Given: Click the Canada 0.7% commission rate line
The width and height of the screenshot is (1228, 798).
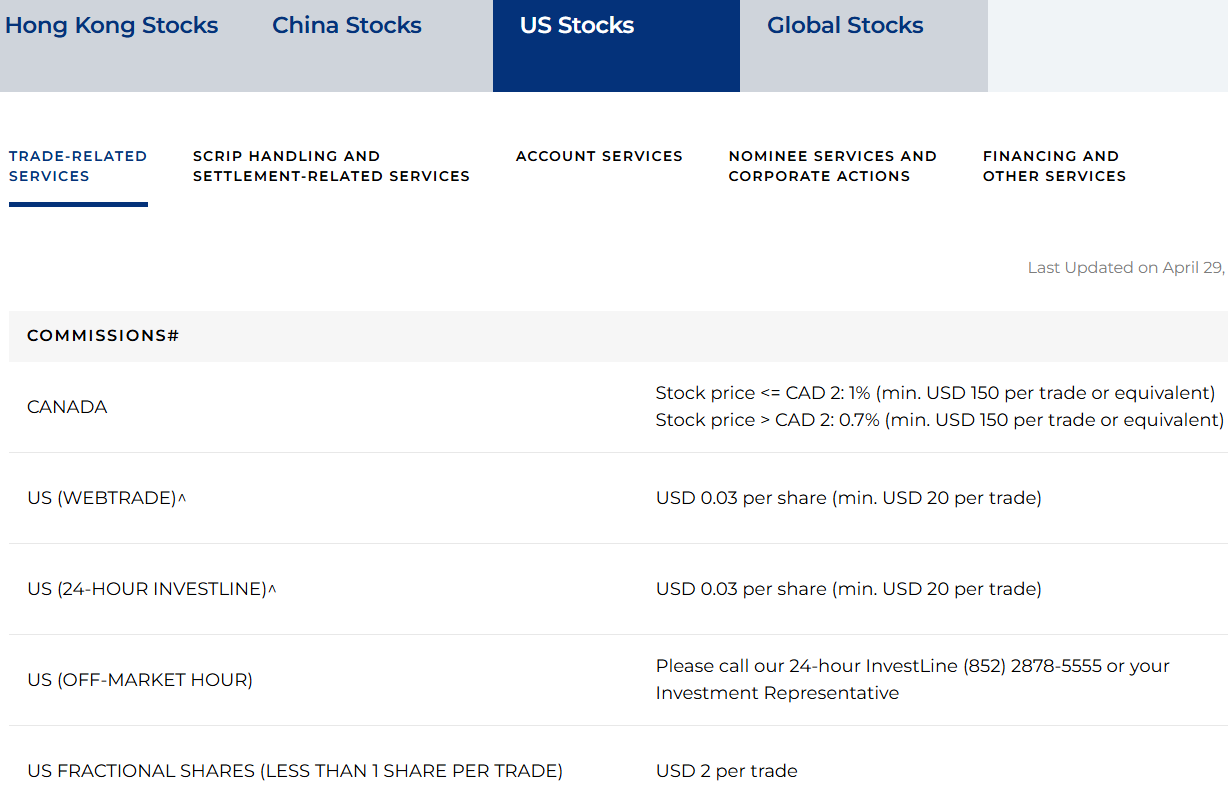Looking at the screenshot, I should pyautogui.click(x=939, y=420).
